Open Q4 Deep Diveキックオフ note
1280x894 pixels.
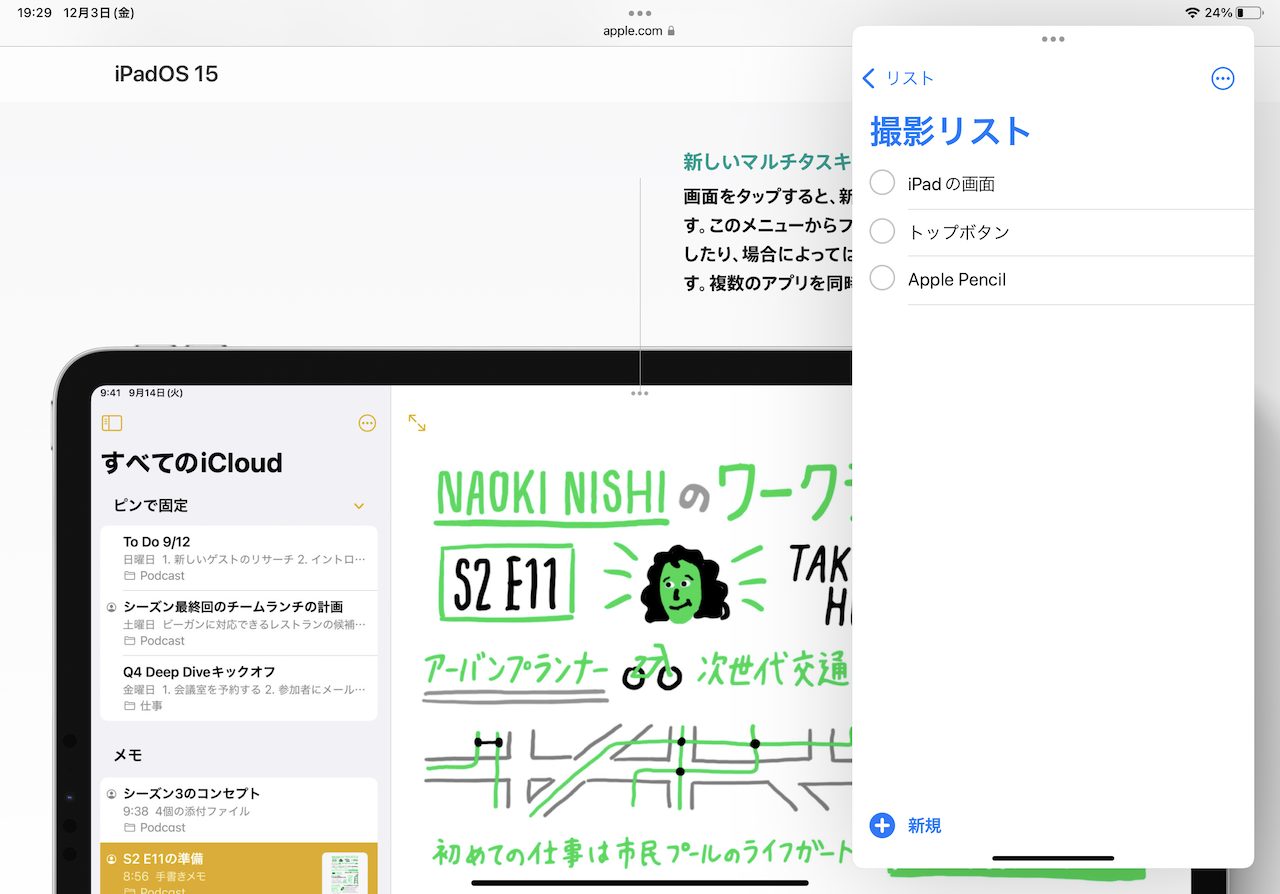pyautogui.click(x=239, y=688)
